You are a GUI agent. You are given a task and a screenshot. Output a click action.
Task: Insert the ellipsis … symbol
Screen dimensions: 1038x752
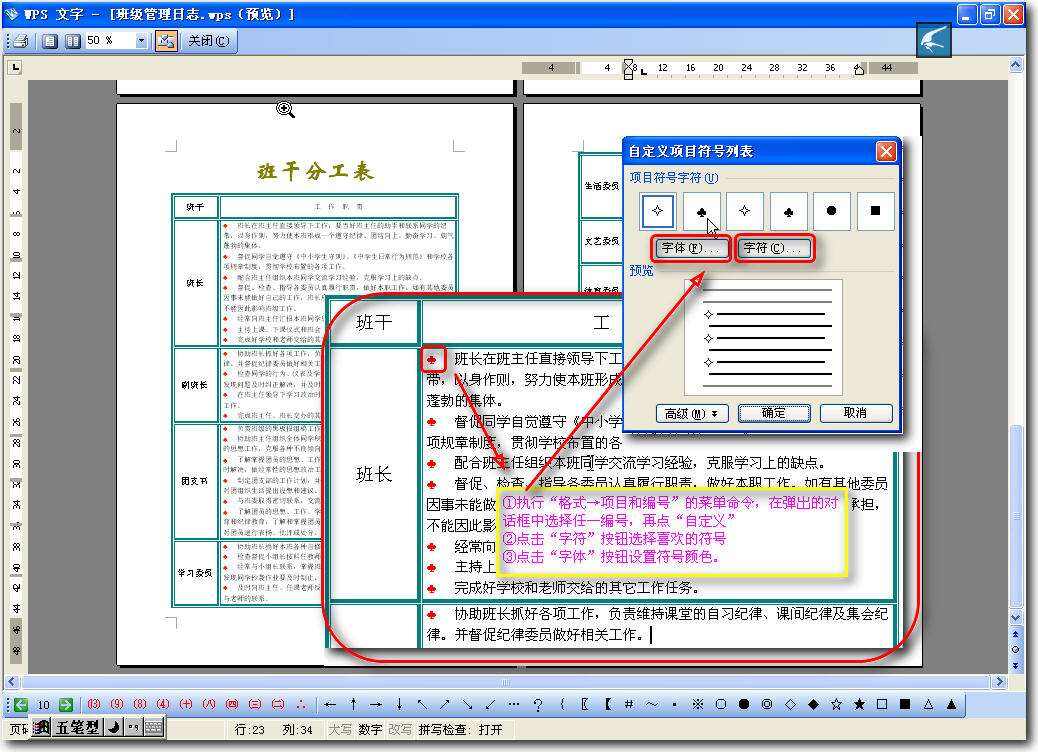click(514, 704)
